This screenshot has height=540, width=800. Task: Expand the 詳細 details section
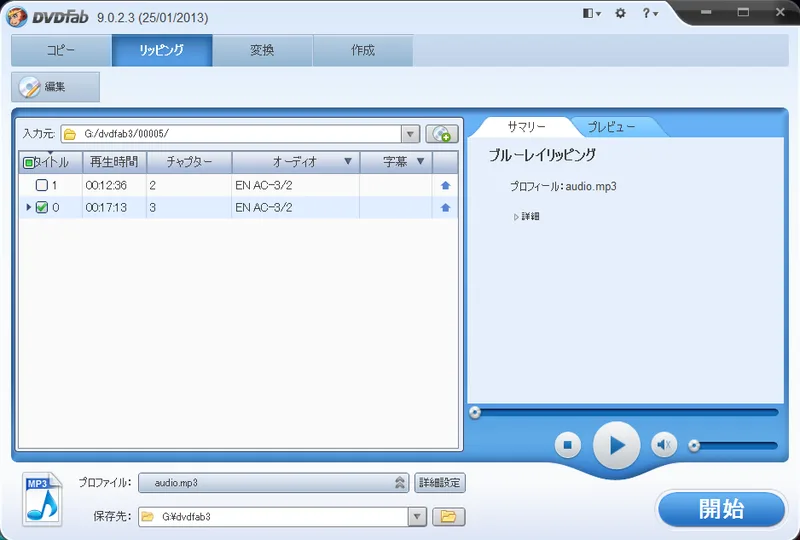[527, 216]
